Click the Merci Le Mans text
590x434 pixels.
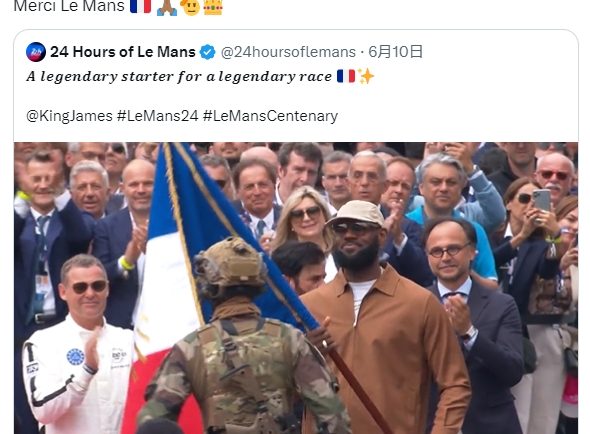(69, 6)
